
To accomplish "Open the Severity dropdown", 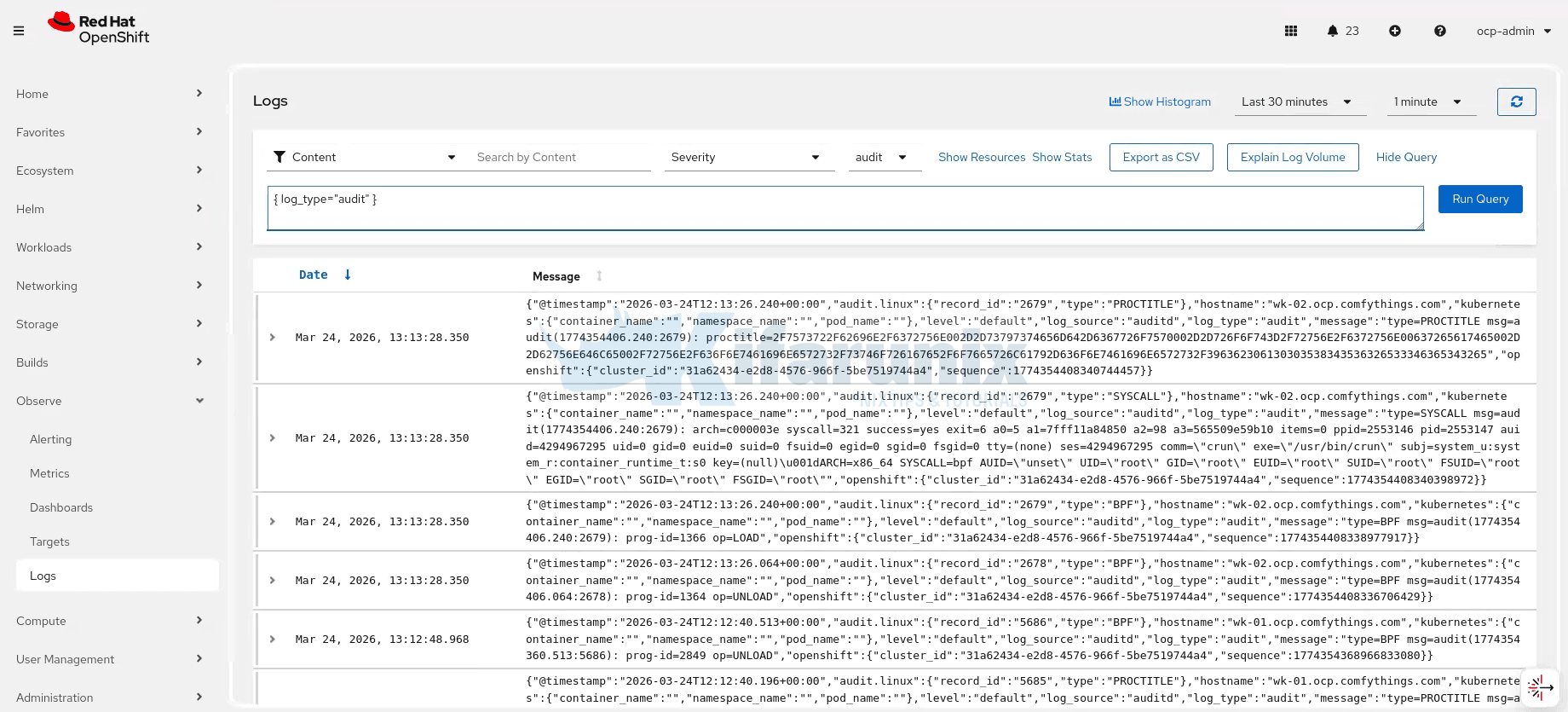I will click(750, 157).
